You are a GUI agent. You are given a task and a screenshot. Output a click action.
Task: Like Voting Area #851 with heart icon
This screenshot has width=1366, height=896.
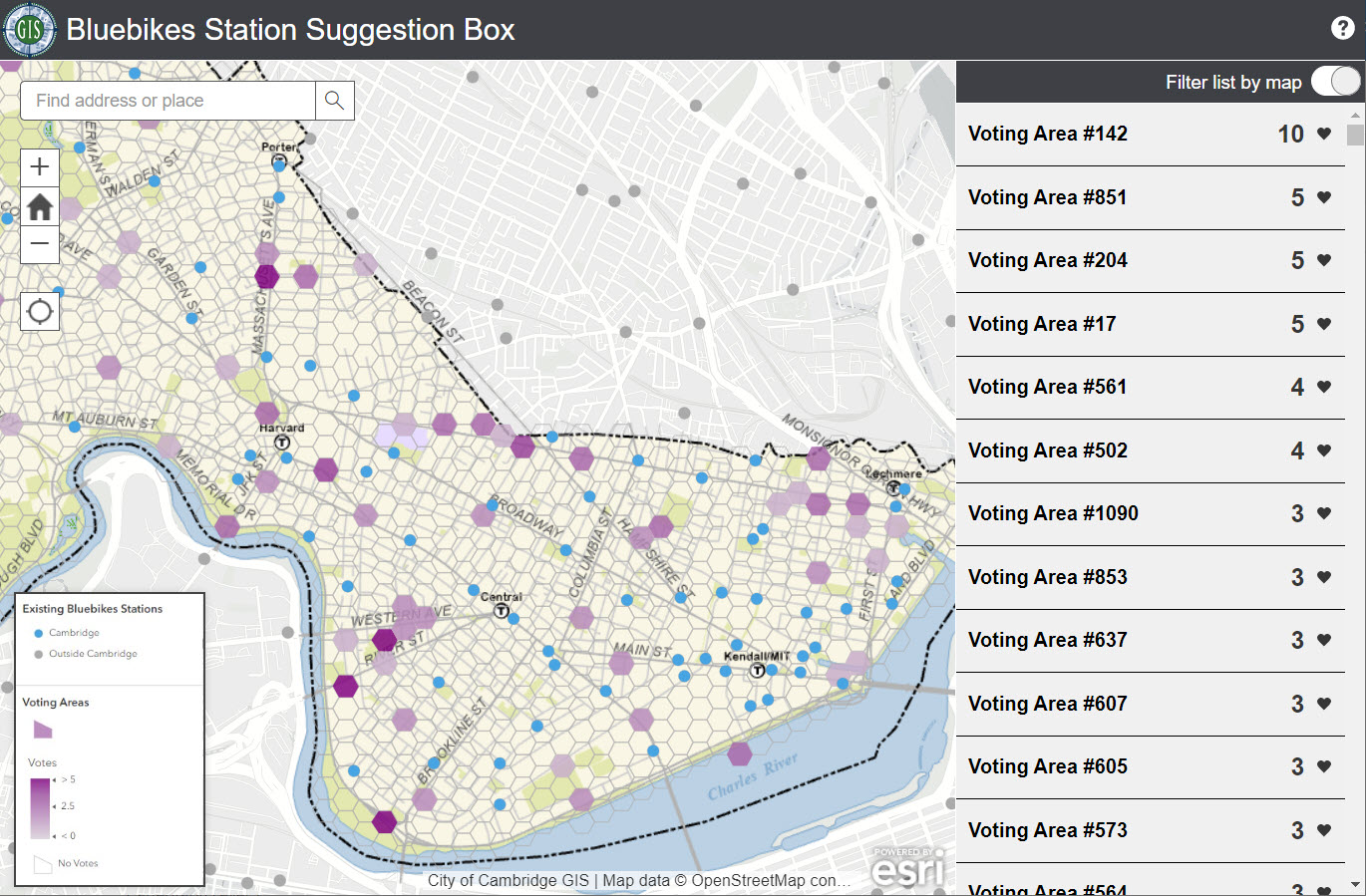[x=1324, y=197]
